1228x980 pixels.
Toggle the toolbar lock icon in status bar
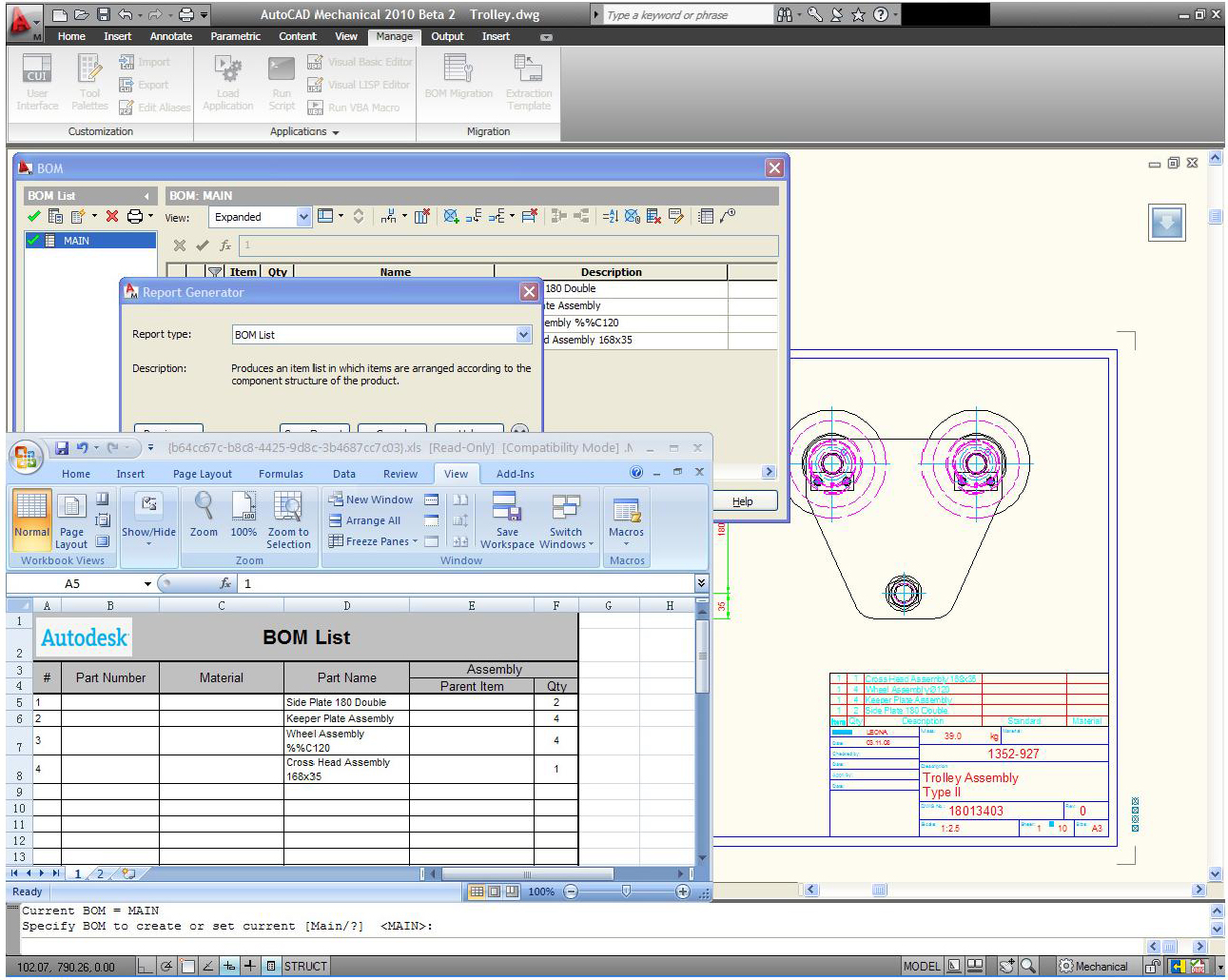1153,966
